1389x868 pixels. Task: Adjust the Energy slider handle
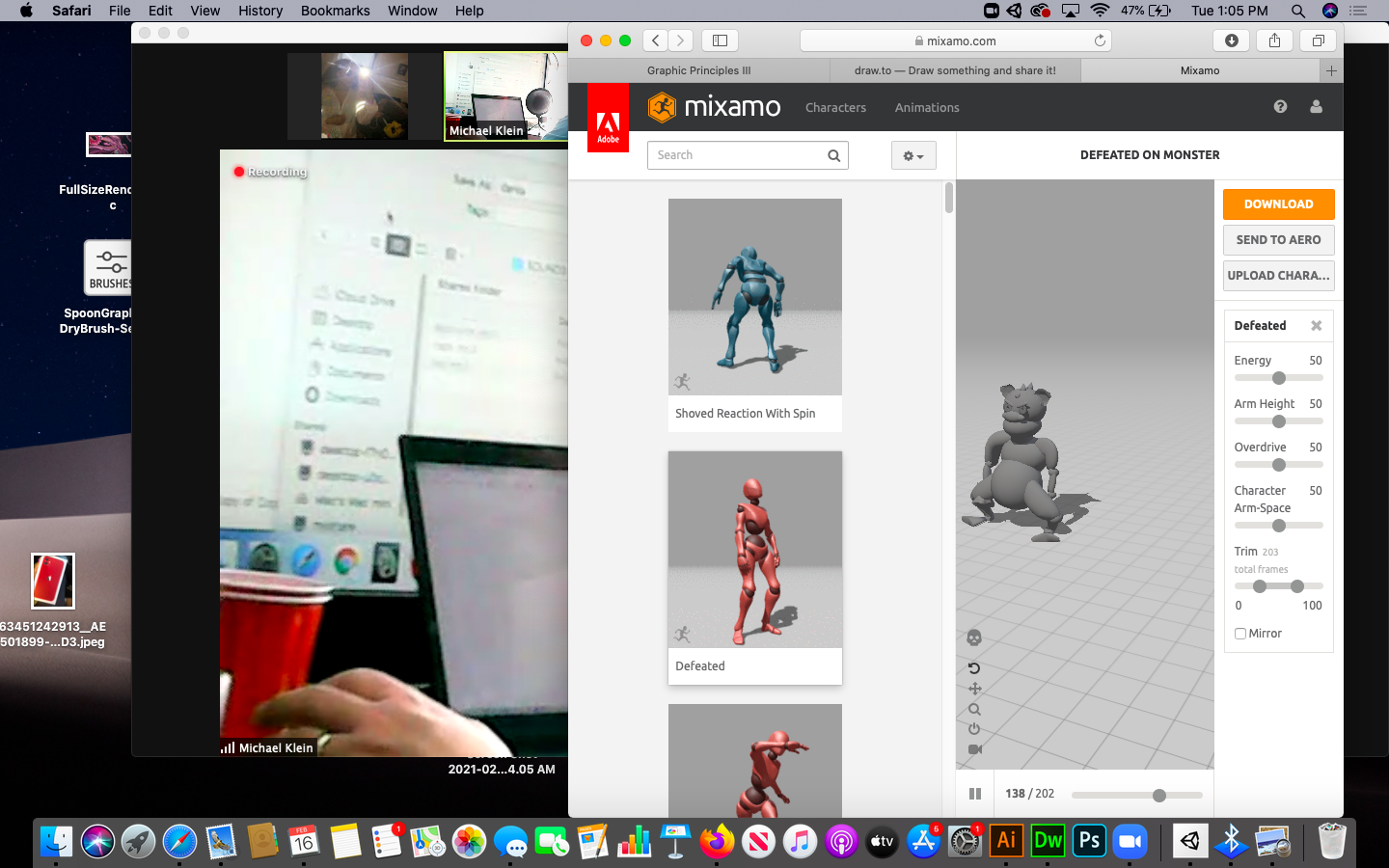[x=1279, y=378]
